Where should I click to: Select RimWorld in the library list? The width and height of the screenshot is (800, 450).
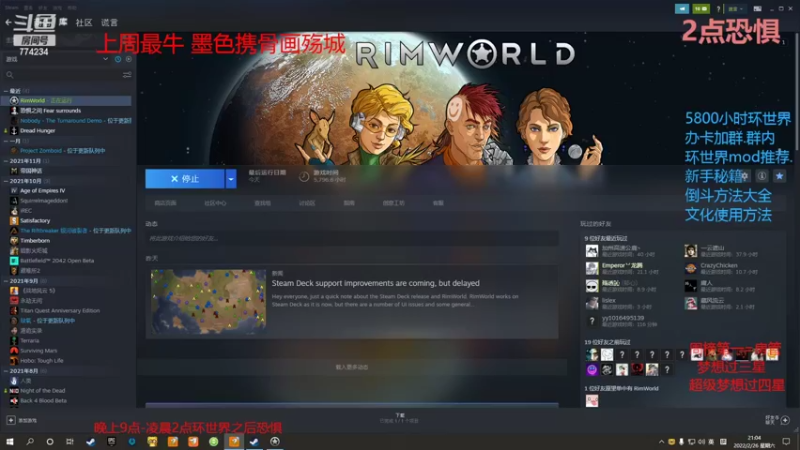click(x=67, y=101)
